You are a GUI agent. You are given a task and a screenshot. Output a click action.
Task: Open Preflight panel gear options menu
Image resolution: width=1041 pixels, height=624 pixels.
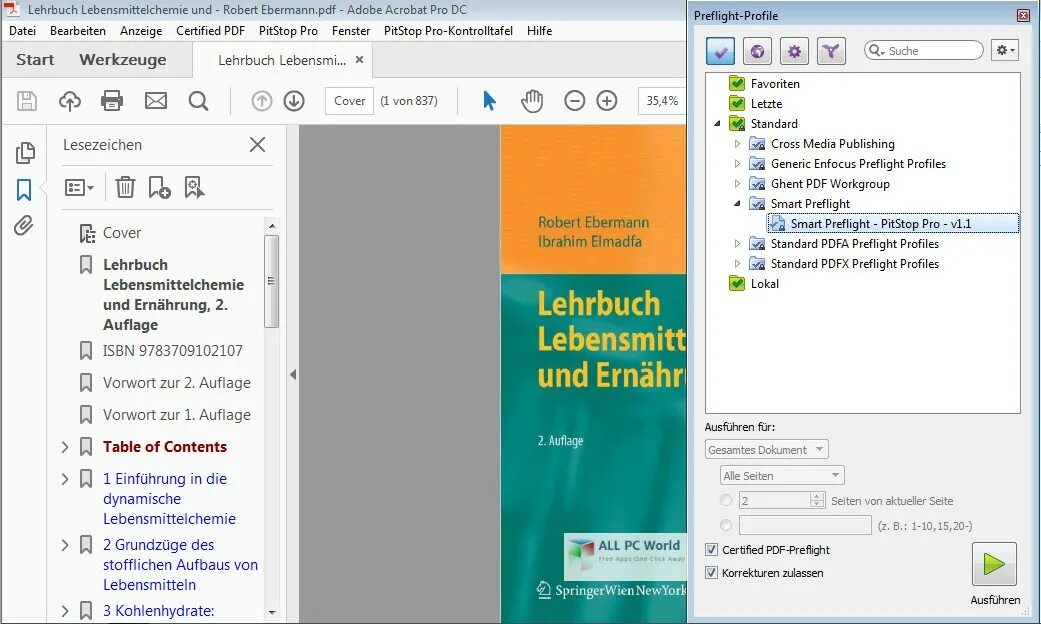[x=1005, y=50]
